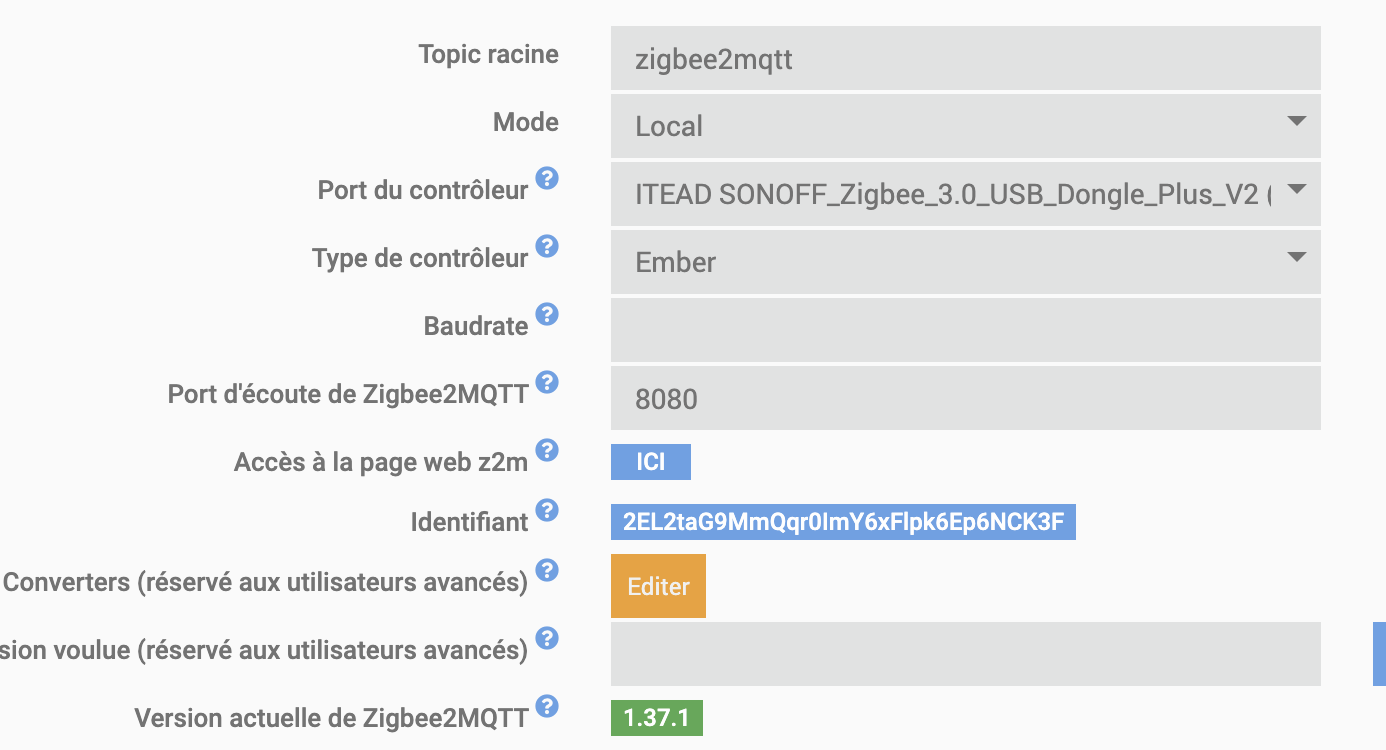Click the green 1.37.1 version badge

coord(657,718)
